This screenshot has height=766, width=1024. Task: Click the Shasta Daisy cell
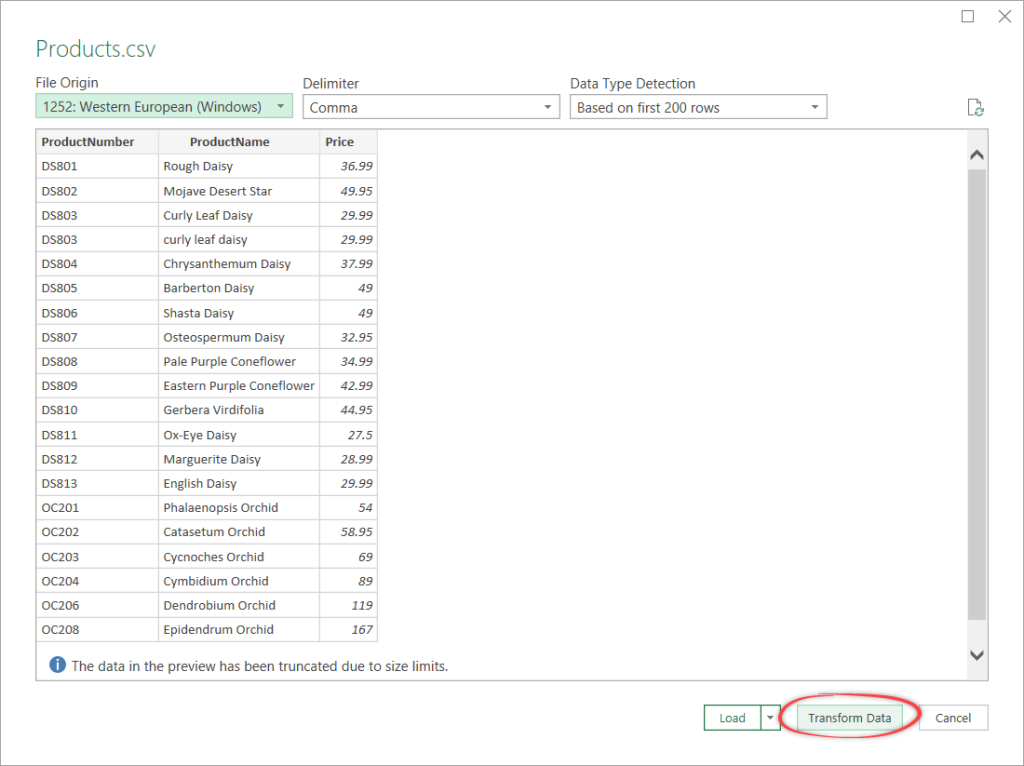click(x=239, y=313)
